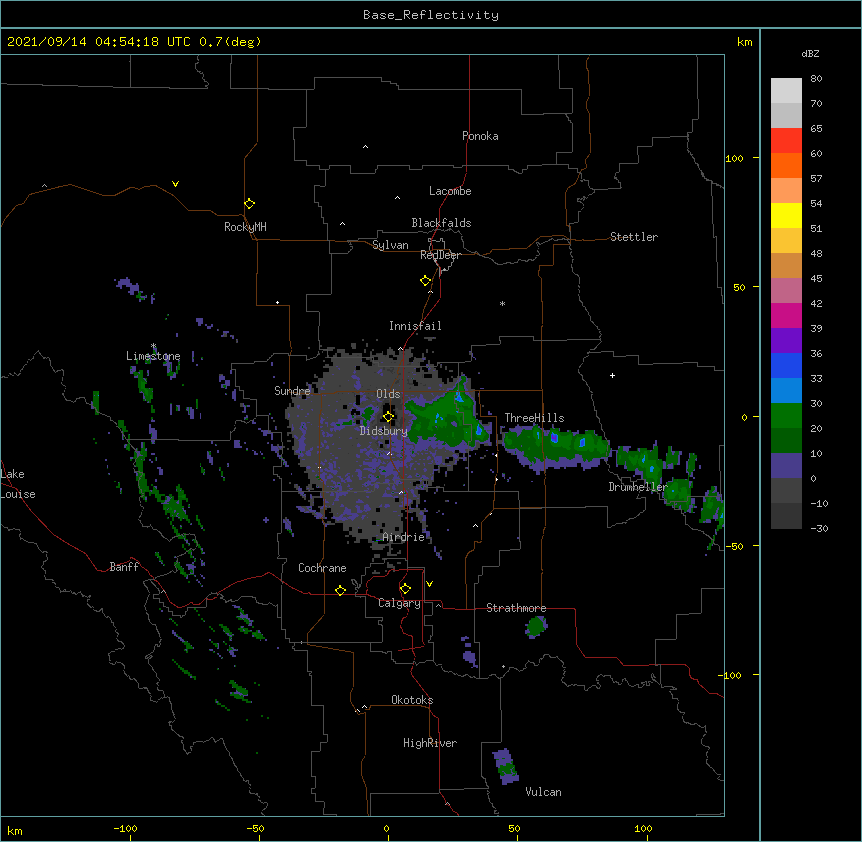
Task: Click the yellow V marker northwest of RockyMH
Action: (175, 184)
